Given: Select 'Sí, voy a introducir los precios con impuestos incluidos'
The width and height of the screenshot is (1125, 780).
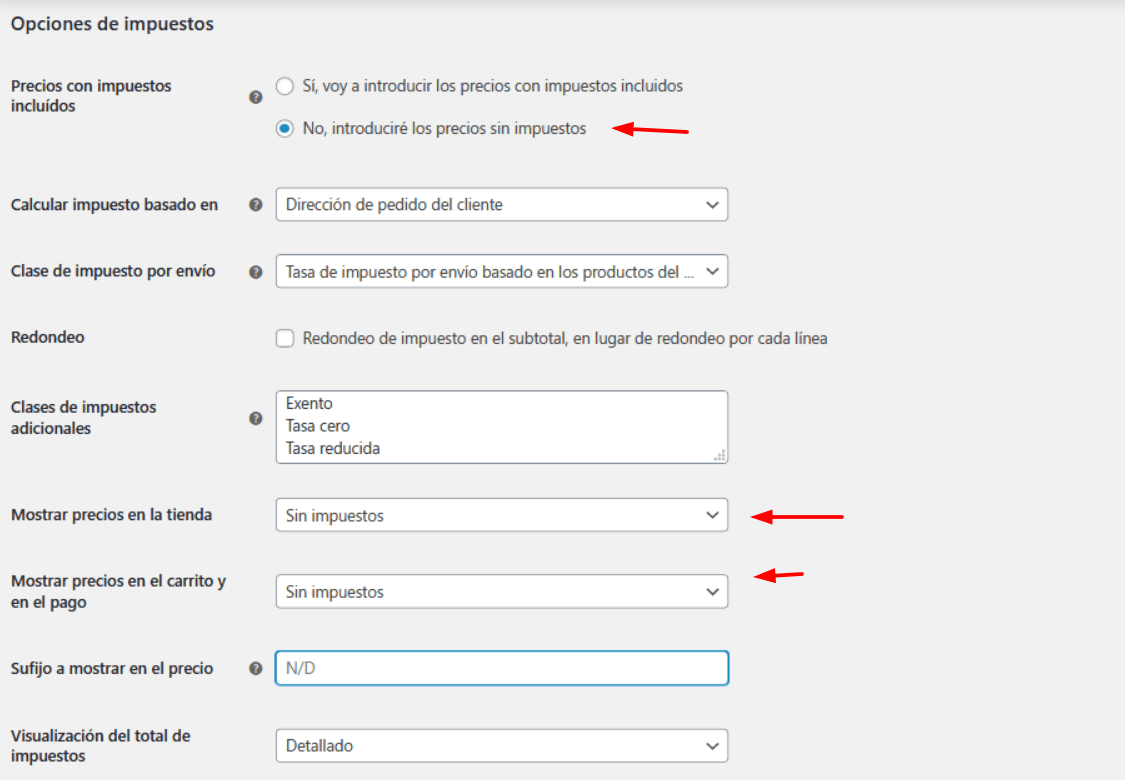Looking at the screenshot, I should pyautogui.click(x=285, y=86).
